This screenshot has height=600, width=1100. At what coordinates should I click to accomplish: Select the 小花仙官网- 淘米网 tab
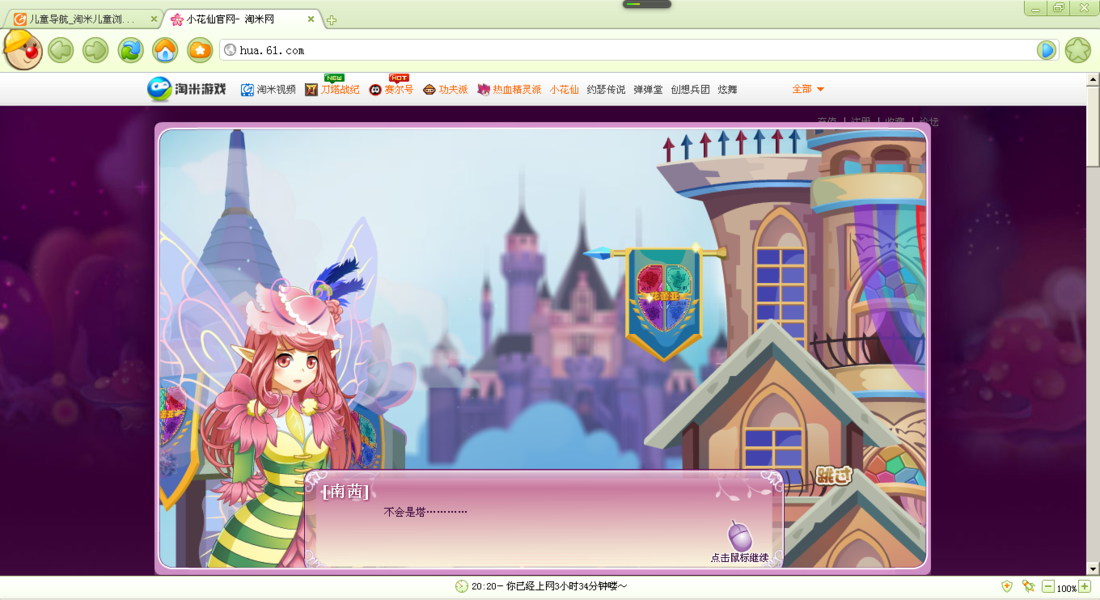(243, 20)
